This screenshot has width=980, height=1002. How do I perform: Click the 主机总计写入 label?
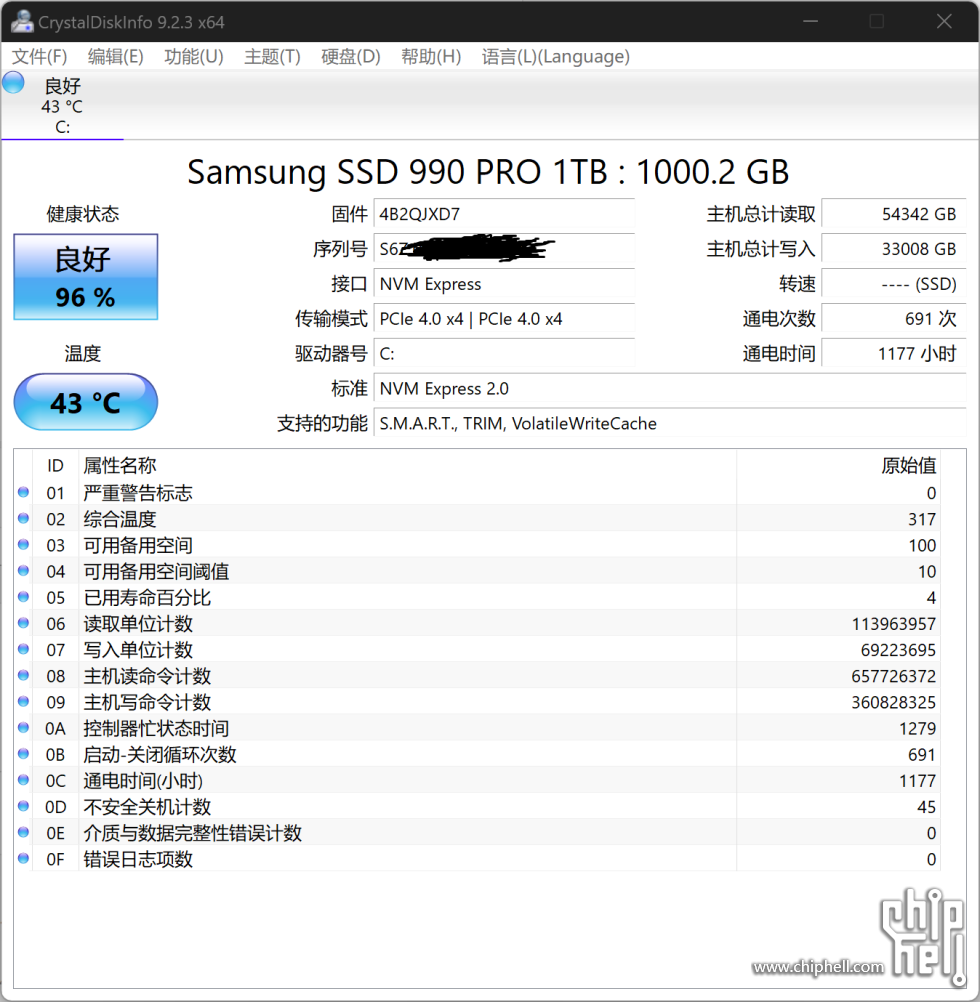[x=760, y=249]
